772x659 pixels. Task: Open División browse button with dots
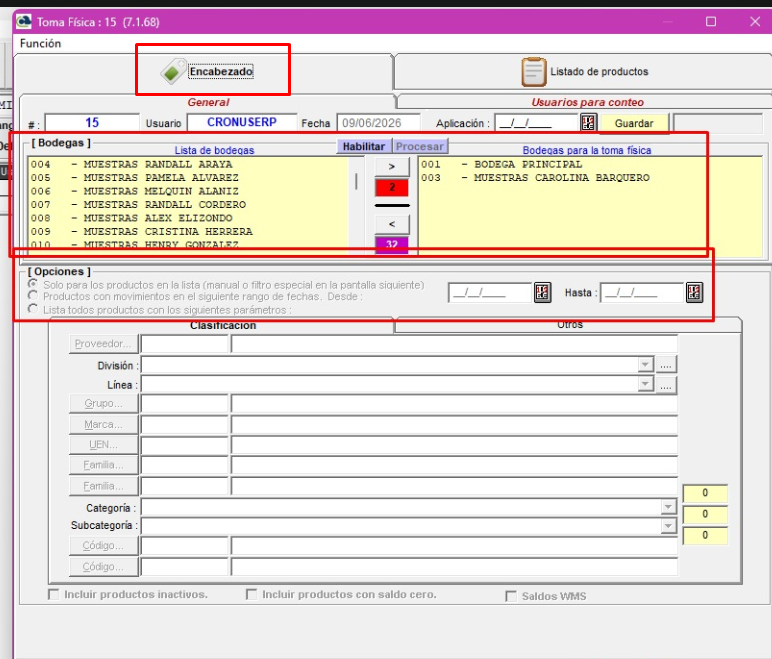666,365
